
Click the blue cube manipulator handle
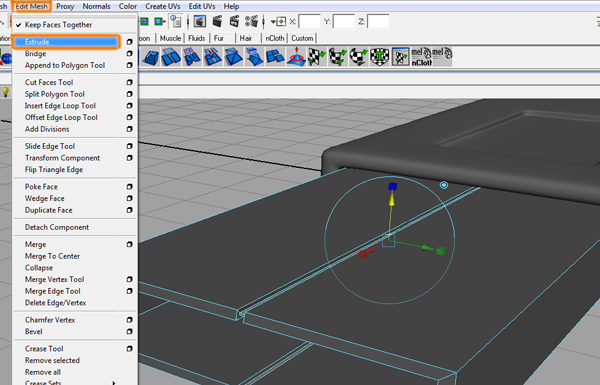point(392,186)
